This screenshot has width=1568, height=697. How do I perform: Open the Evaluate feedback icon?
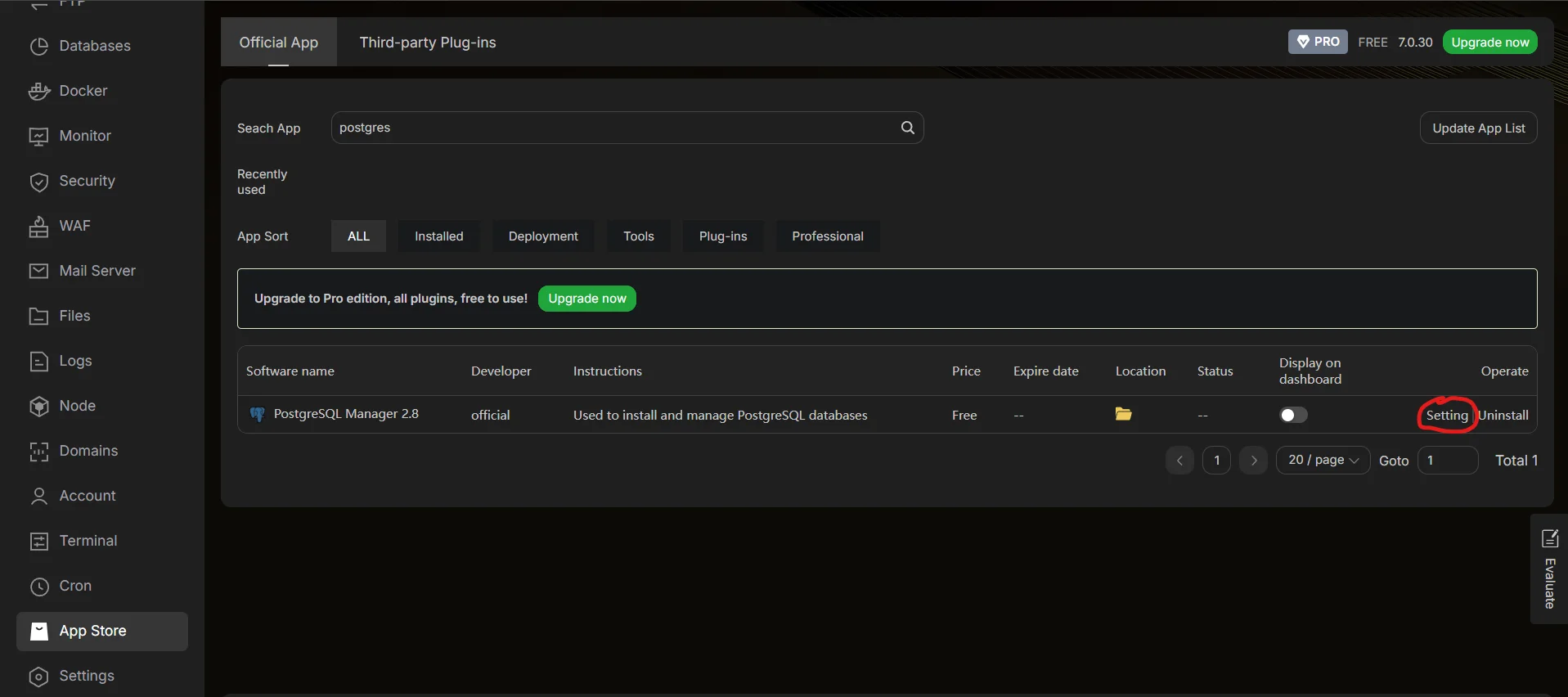pyautogui.click(x=1549, y=539)
